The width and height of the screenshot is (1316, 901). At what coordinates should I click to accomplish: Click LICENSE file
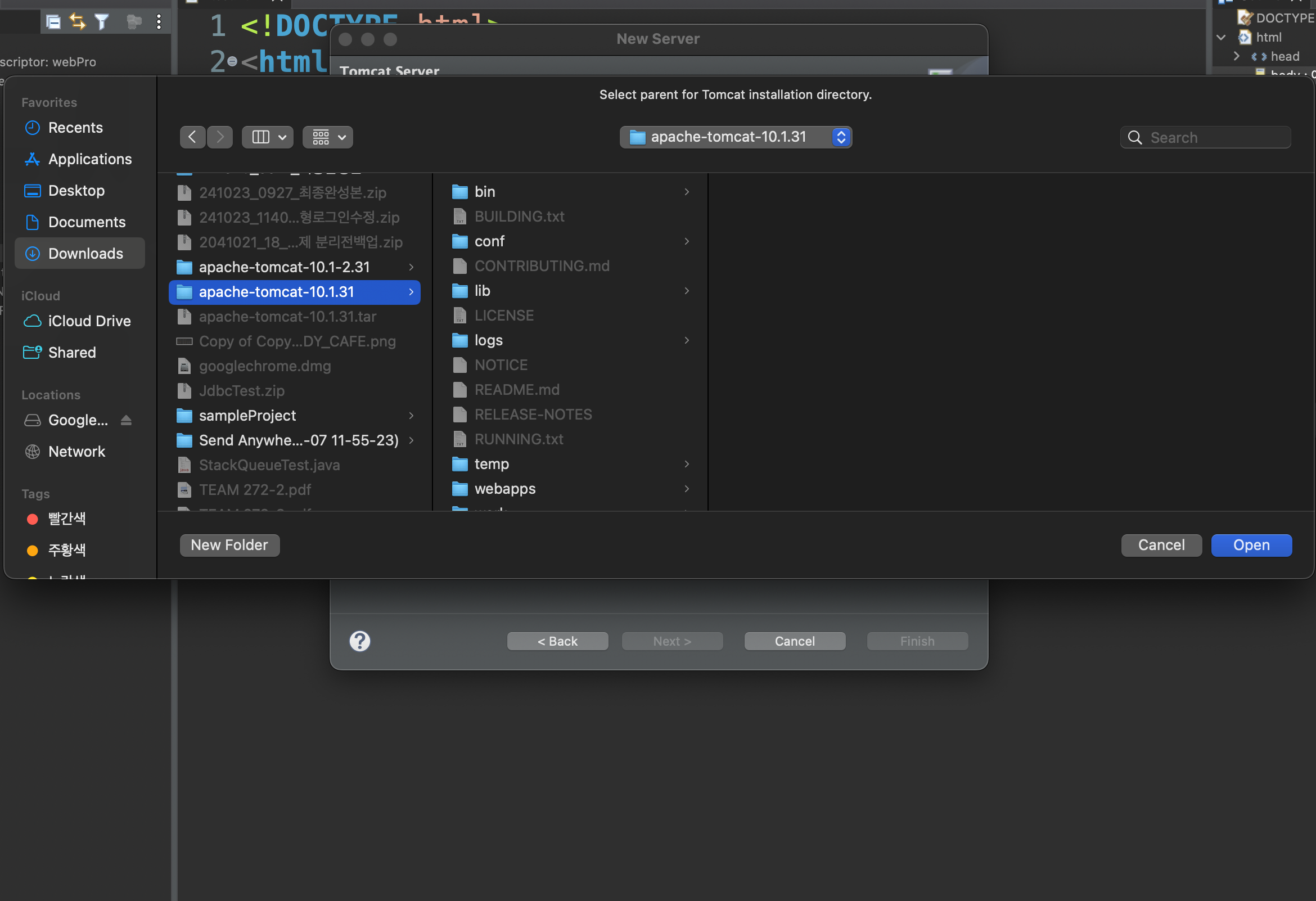[x=571, y=316]
